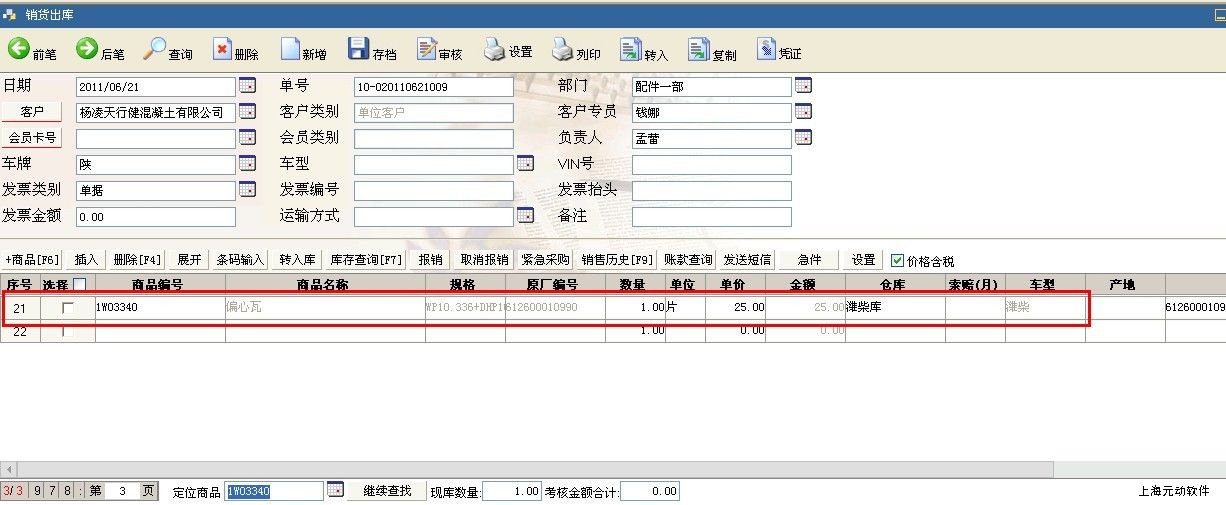
Task: Click the horizontal scrollbar under the grid
Action: 530,469
